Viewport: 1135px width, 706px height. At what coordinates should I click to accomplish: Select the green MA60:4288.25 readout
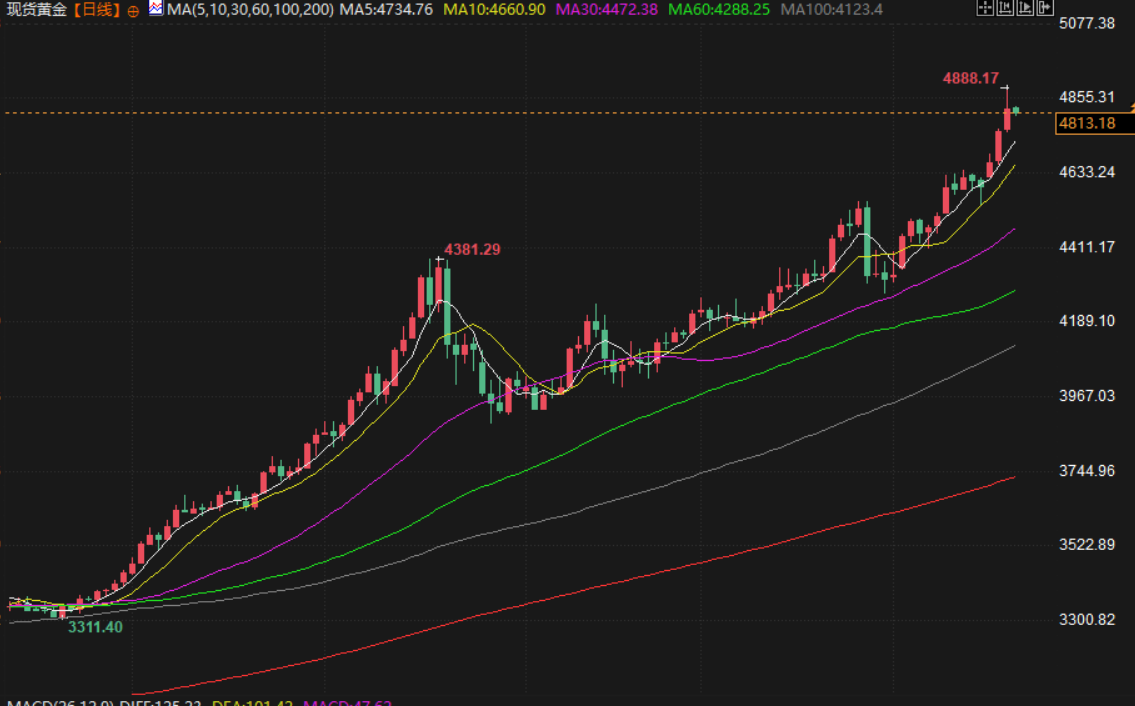pos(719,9)
